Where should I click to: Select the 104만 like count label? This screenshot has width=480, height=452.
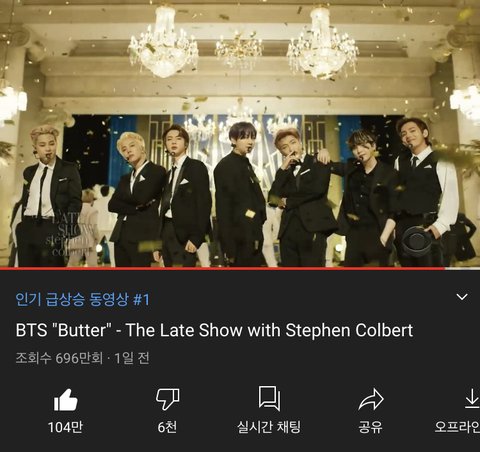pyautogui.click(x=65, y=427)
